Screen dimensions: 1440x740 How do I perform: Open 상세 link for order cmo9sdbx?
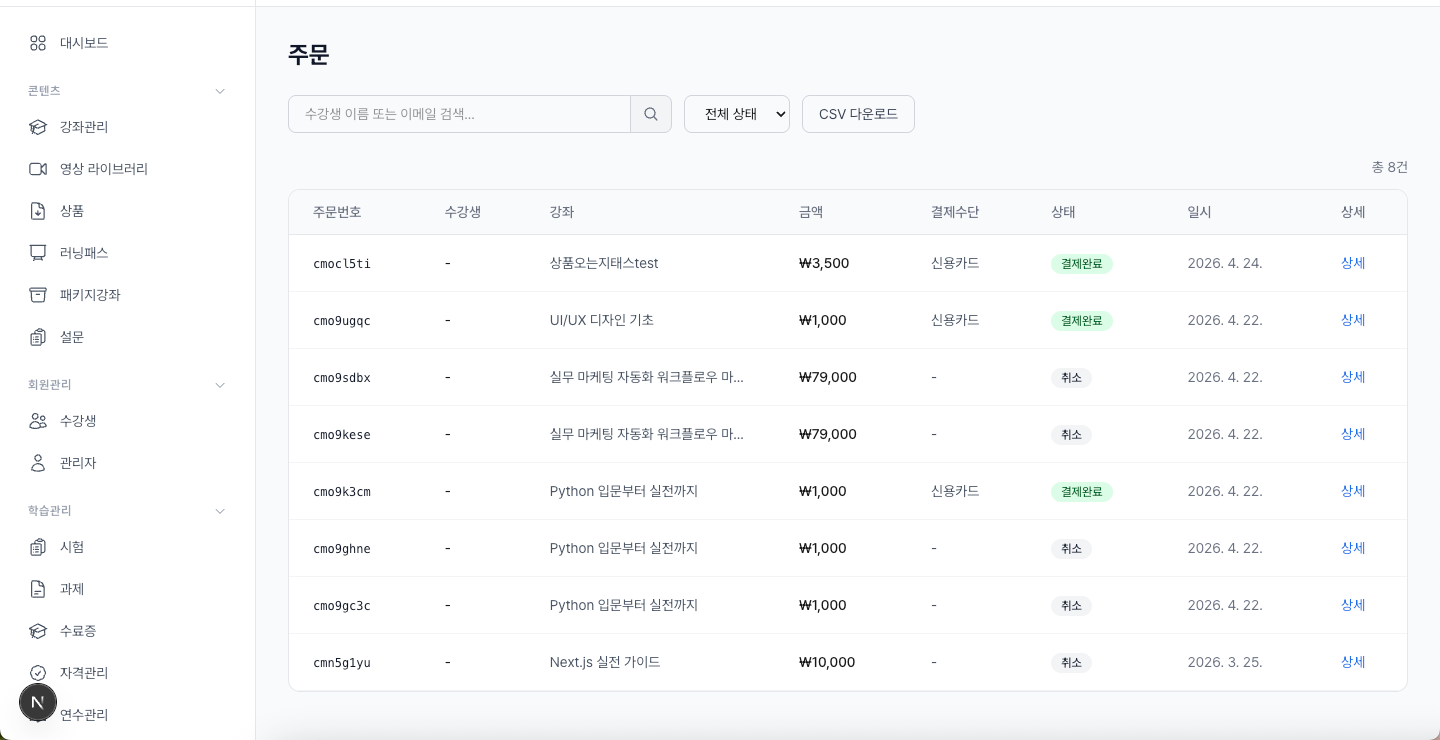[x=1353, y=377]
